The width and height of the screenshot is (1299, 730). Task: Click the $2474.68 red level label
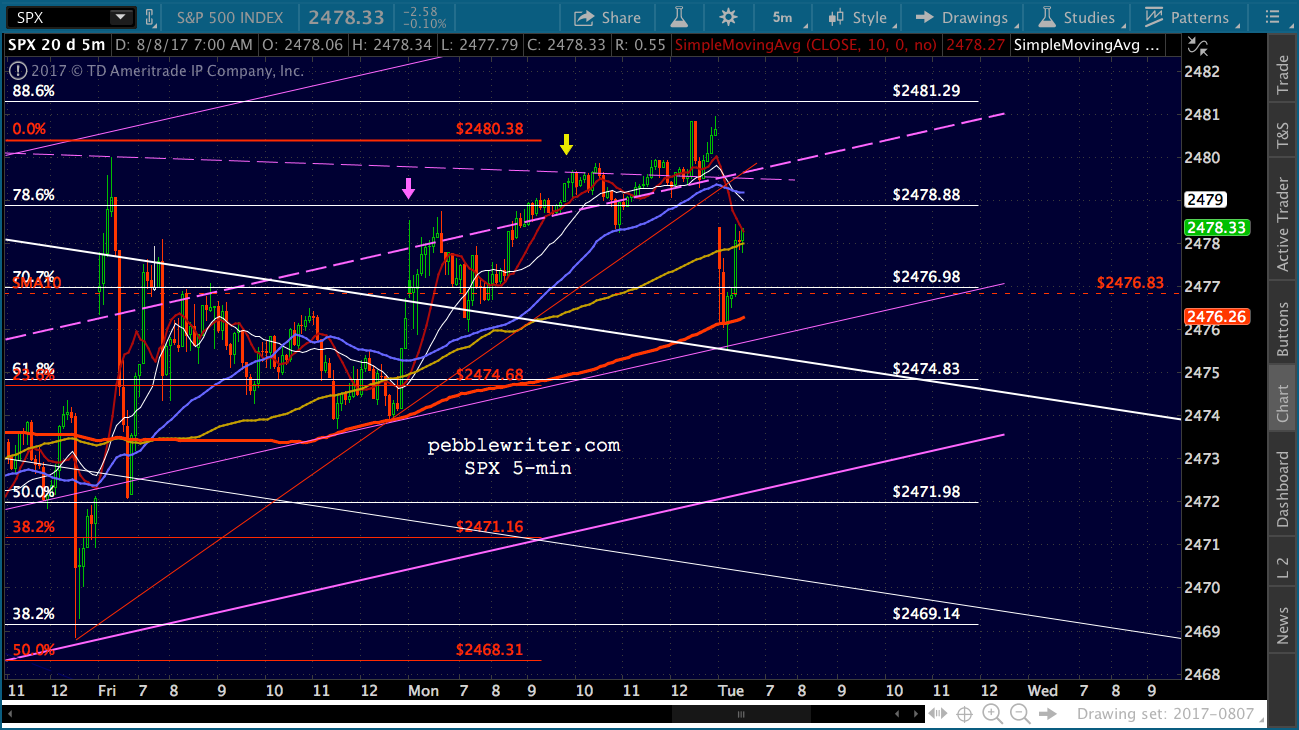click(489, 374)
